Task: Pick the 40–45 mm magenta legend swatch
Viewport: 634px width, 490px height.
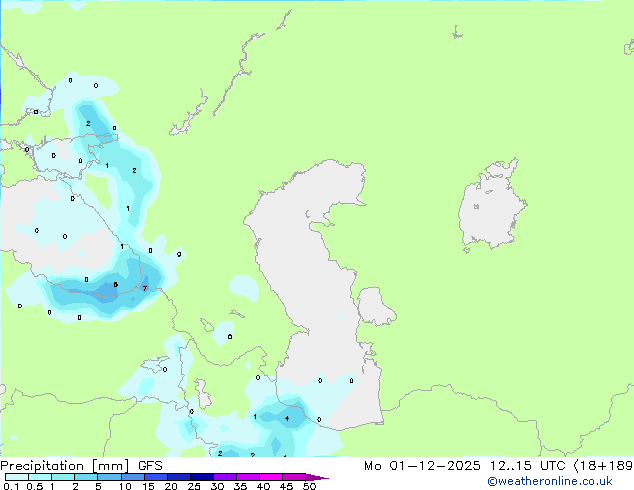Action: click(x=271, y=477)
